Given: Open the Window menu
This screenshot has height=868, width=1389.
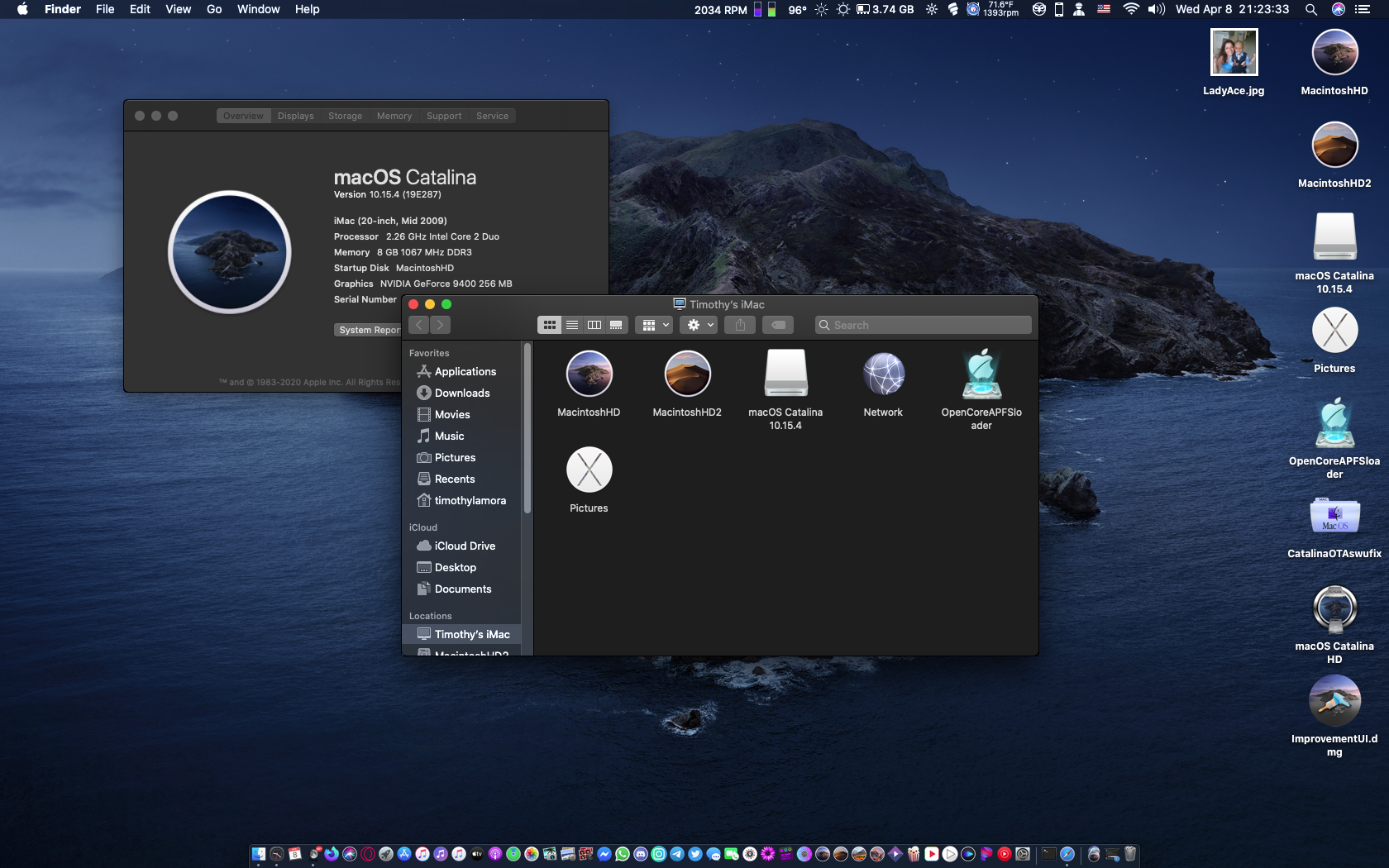Looking at the screenshot, I should (x=258, y=9).
